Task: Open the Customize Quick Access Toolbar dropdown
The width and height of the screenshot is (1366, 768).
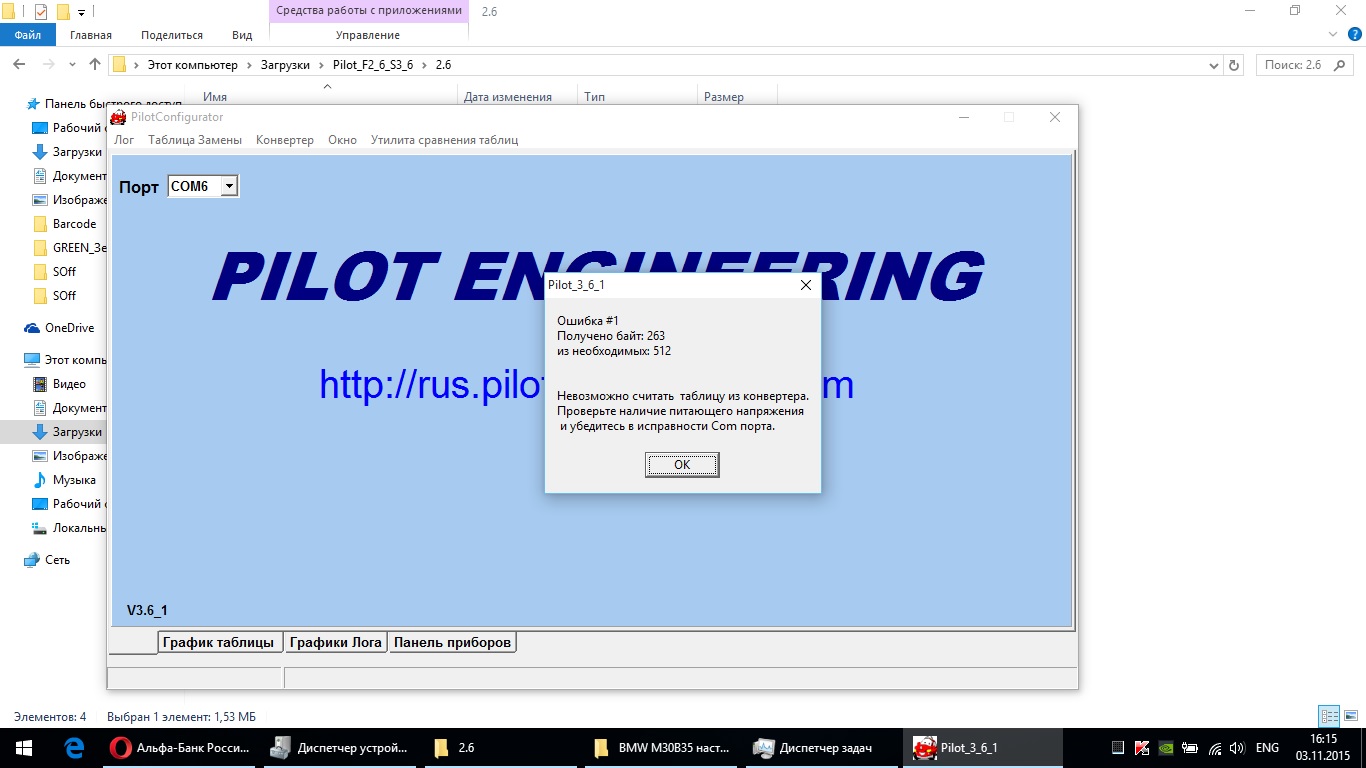Action: (x=81, y=12)
